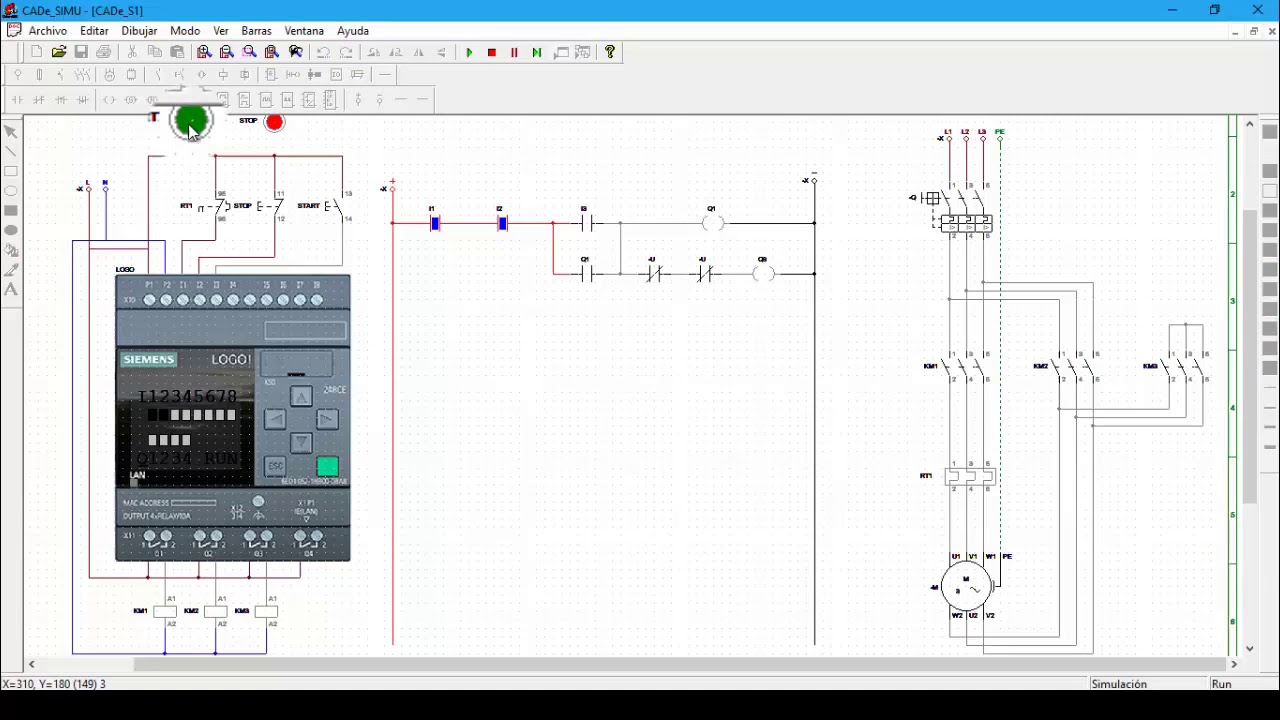
Task: Select the filled rectangle tool
Action: coord(11,211)
